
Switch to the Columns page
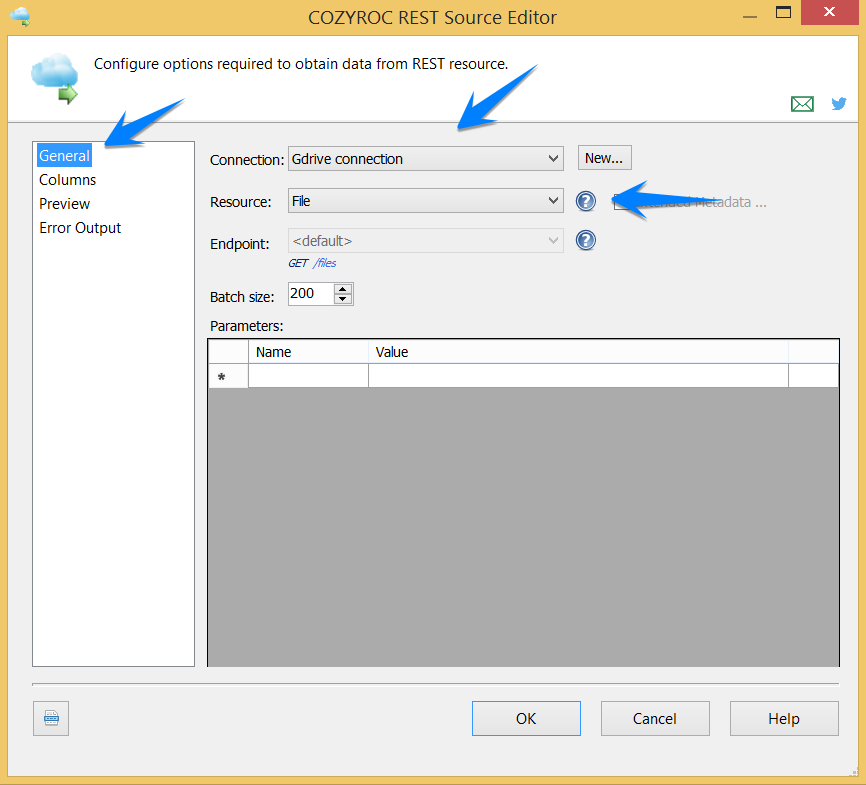(67, 180)
